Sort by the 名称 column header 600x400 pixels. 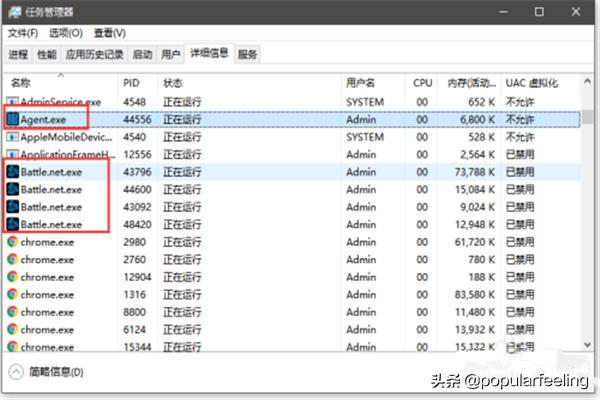point(60,83)
